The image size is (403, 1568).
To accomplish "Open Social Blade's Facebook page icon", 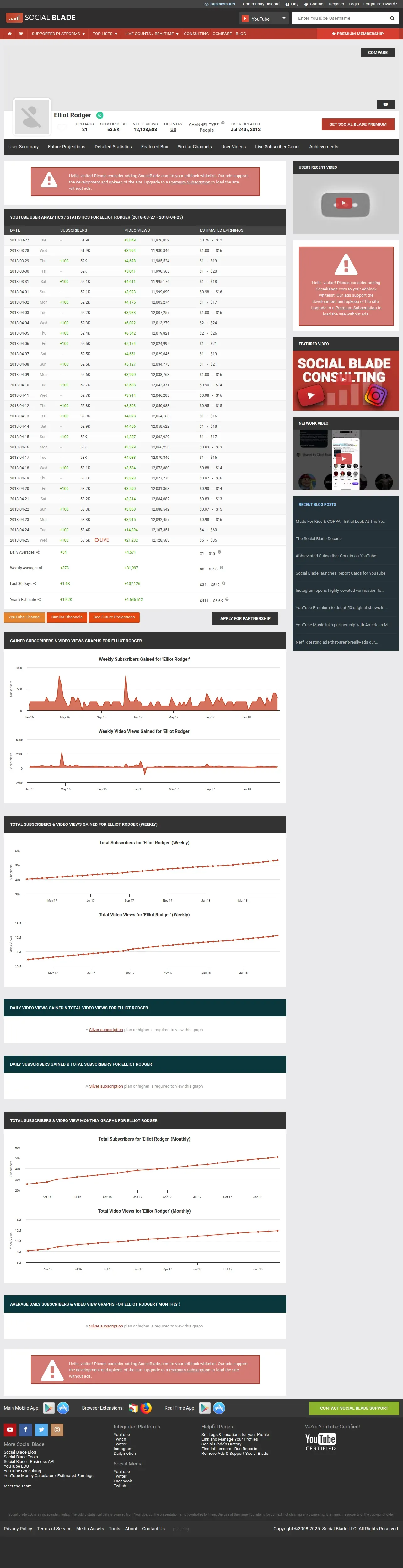I will [25, 1430].
